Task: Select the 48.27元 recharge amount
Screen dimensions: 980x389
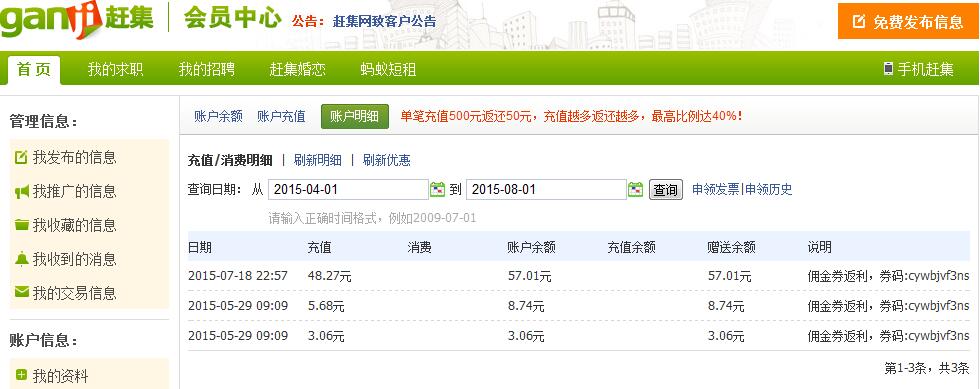Action: click(329, 276)
